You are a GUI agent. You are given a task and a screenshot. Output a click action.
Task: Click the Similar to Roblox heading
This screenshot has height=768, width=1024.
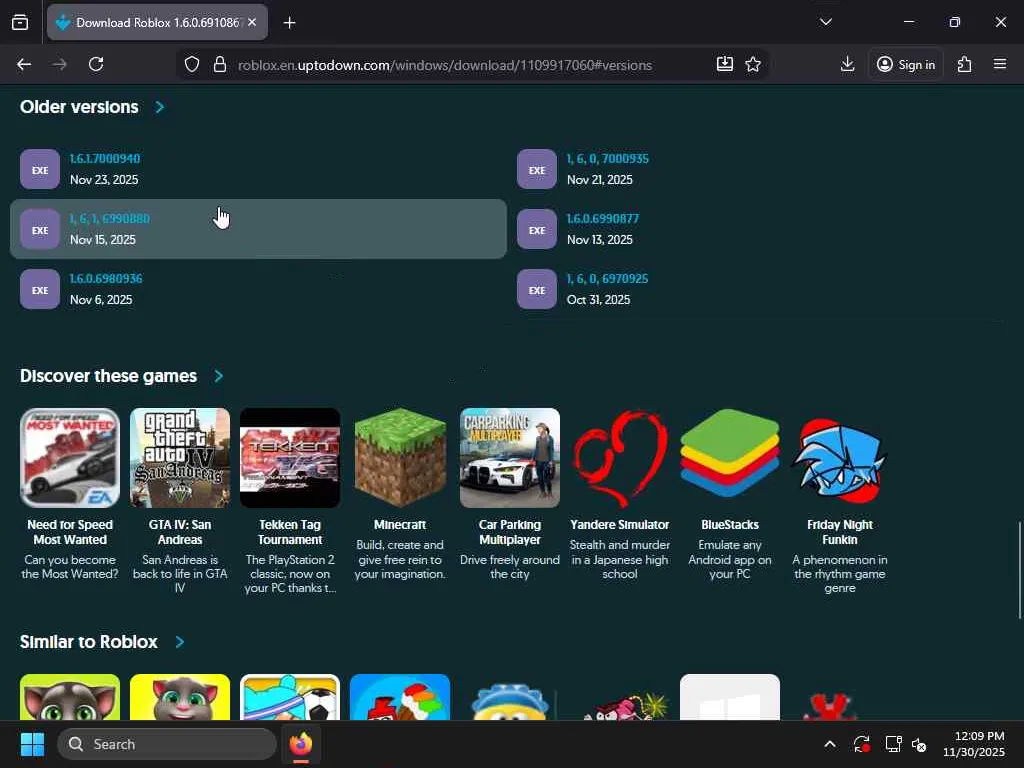pyautogui.click(x=89, y=642)
